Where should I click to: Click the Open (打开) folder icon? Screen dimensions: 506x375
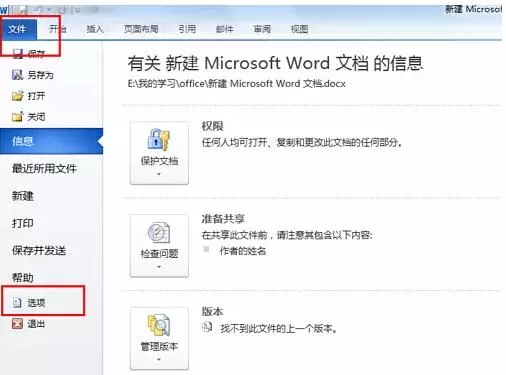[18, 96]
